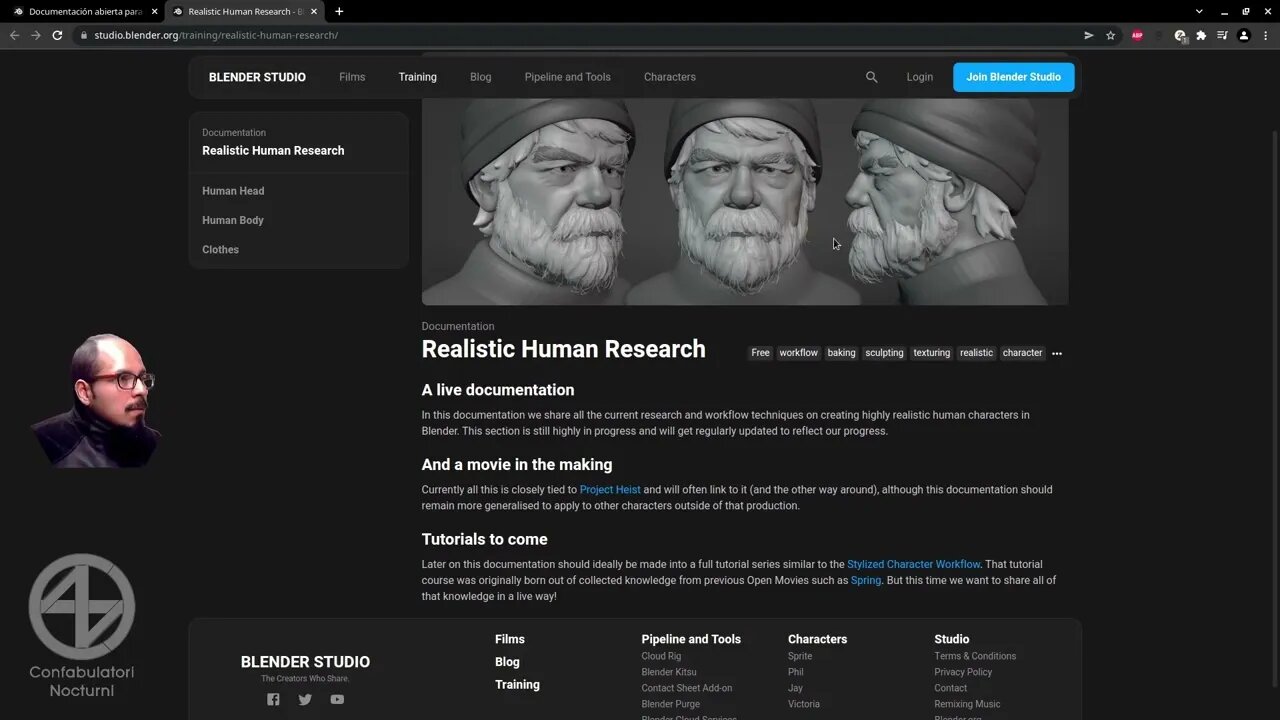Open the Training menu in navbar
The height and width of the screenshot is (720, 1280).
417,77
